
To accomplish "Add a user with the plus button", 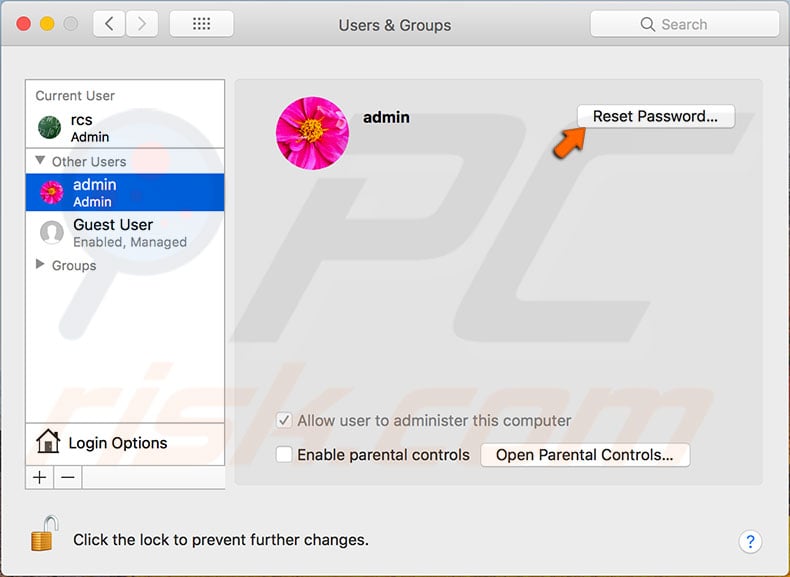I will [40, 477].
